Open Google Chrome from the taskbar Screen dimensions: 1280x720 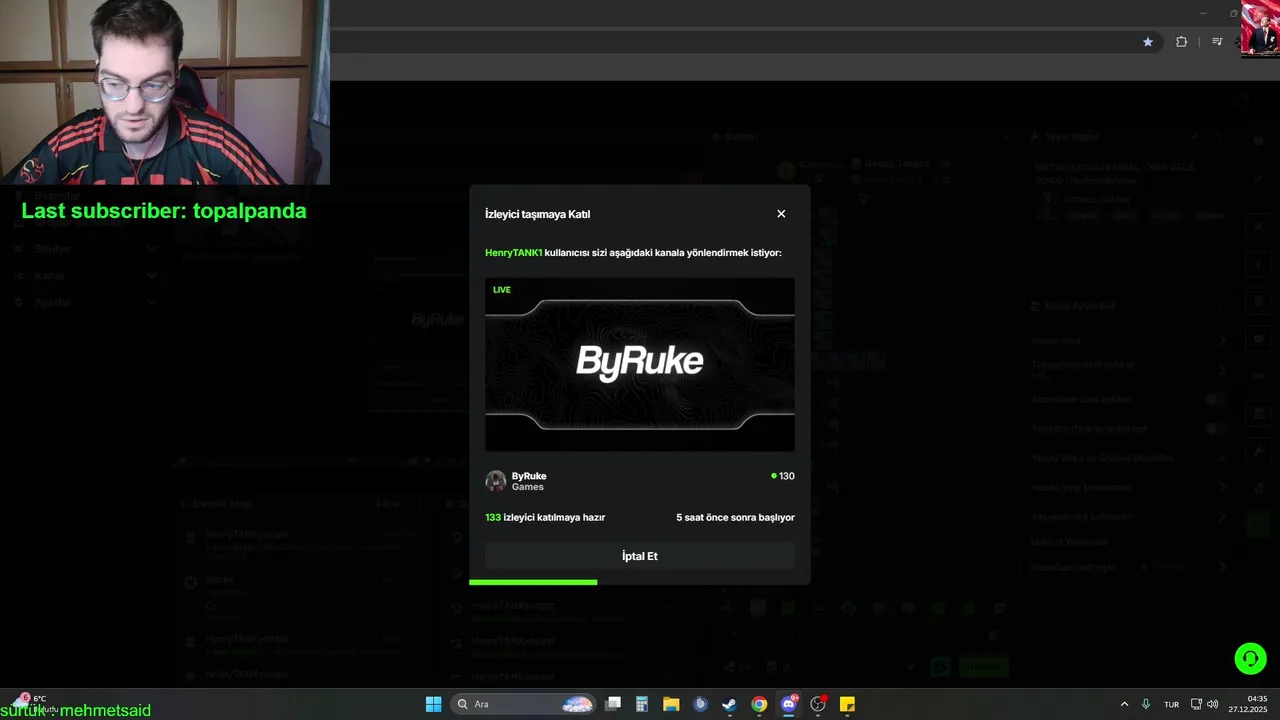pos(759,704)
